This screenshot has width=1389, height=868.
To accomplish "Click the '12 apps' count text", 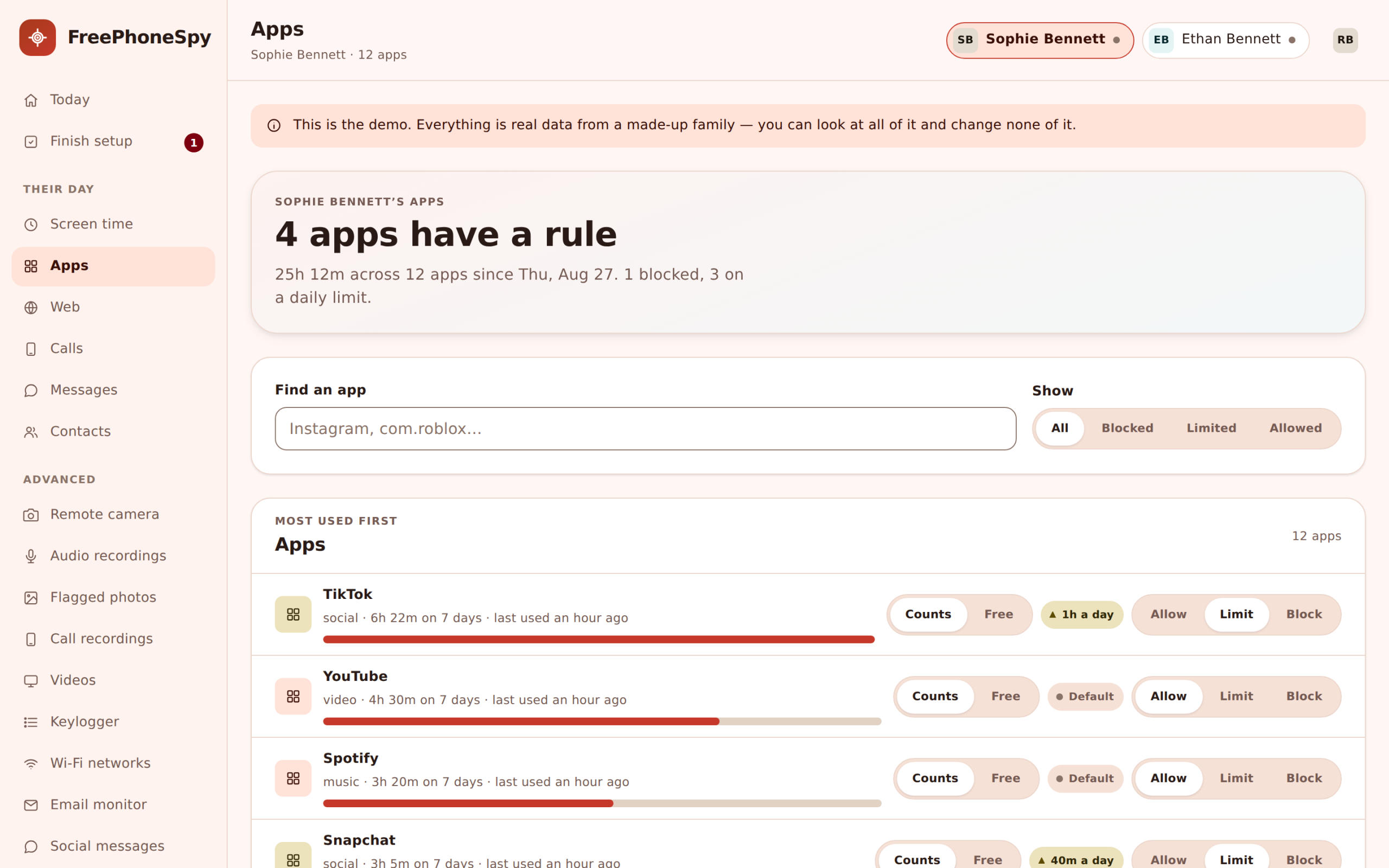I will [x=1316, y=536].
